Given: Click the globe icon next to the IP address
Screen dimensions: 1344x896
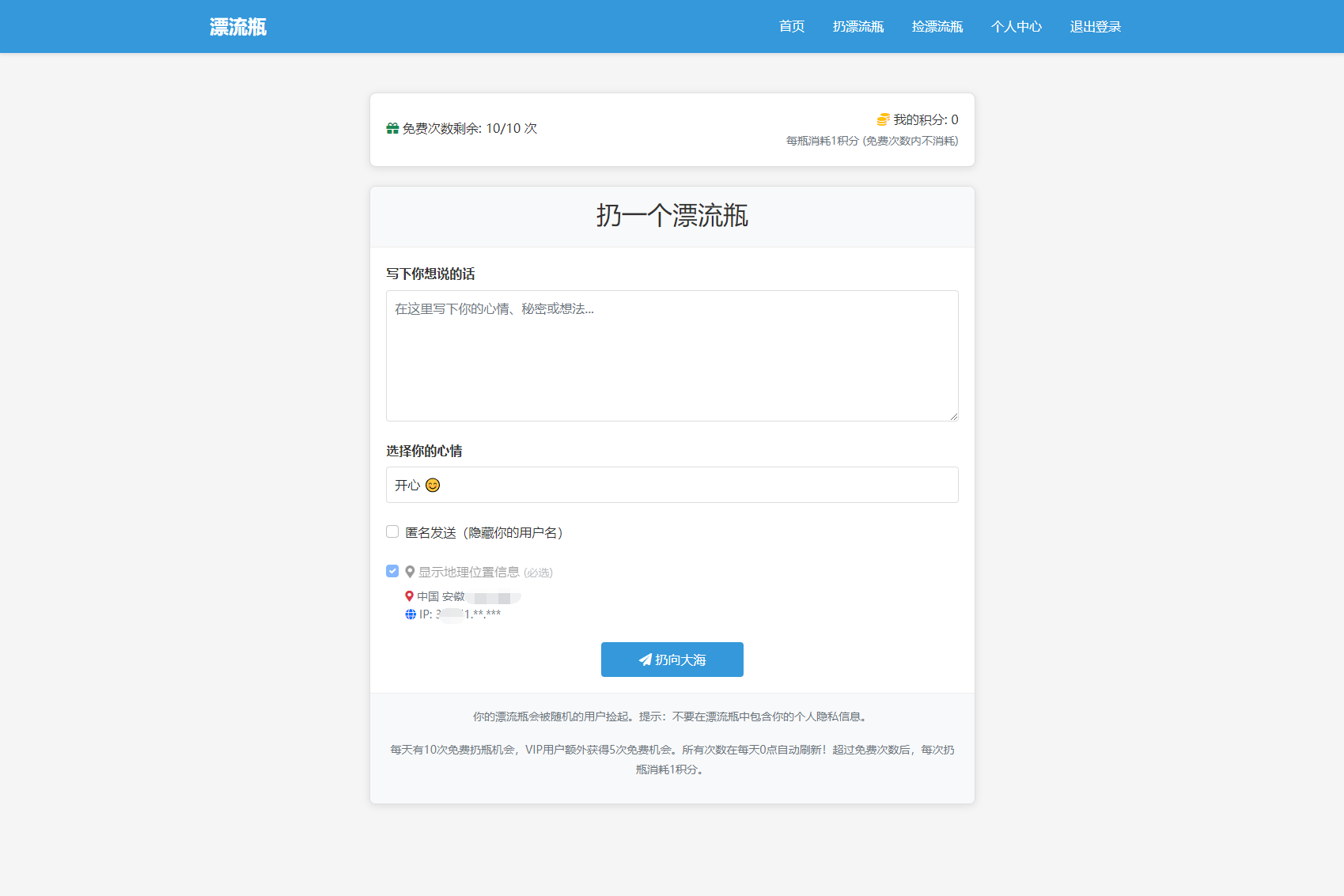Looking at the screenshot, I should coord(410,614).
